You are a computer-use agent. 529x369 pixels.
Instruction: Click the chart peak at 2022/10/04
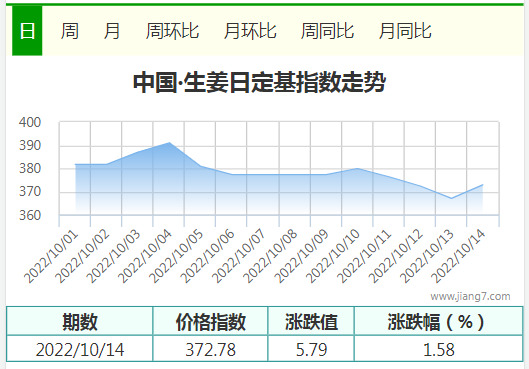coord(169,143)
